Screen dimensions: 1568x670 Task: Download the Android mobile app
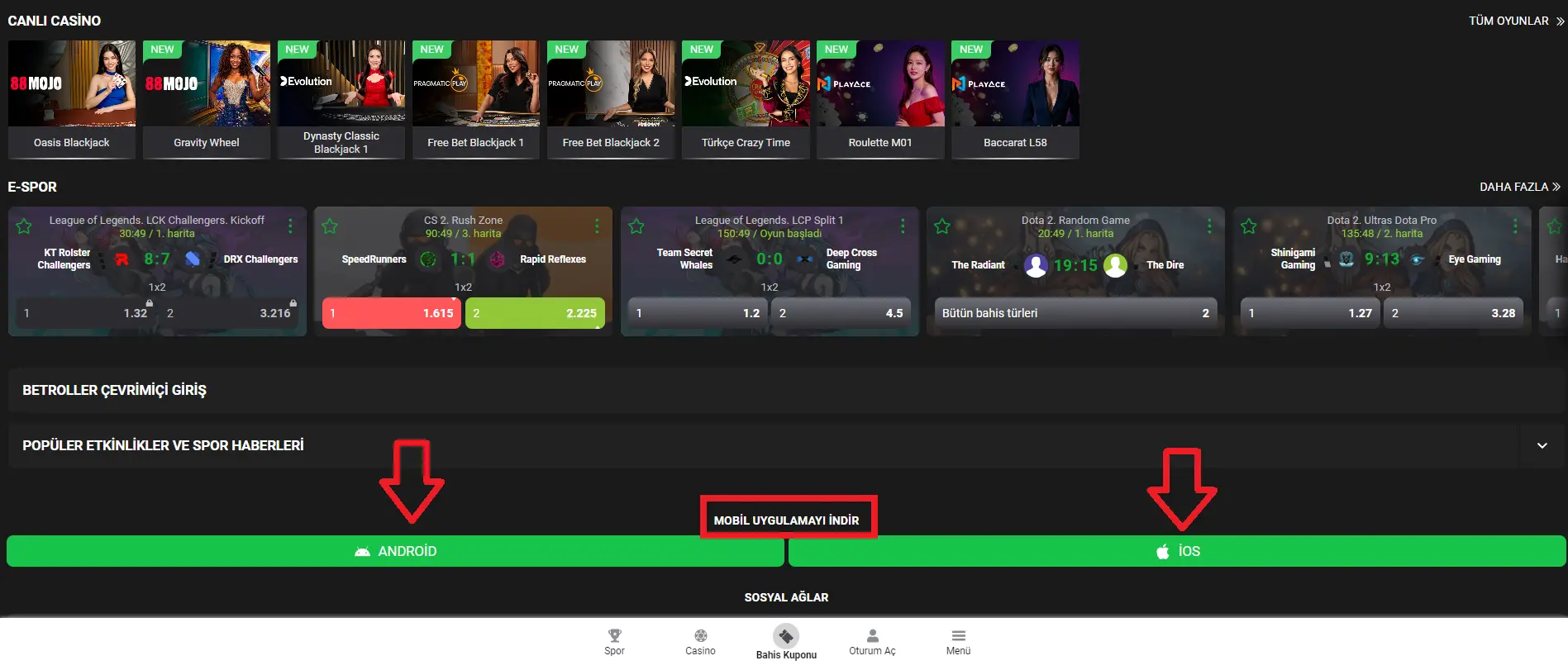coord(395,551)
